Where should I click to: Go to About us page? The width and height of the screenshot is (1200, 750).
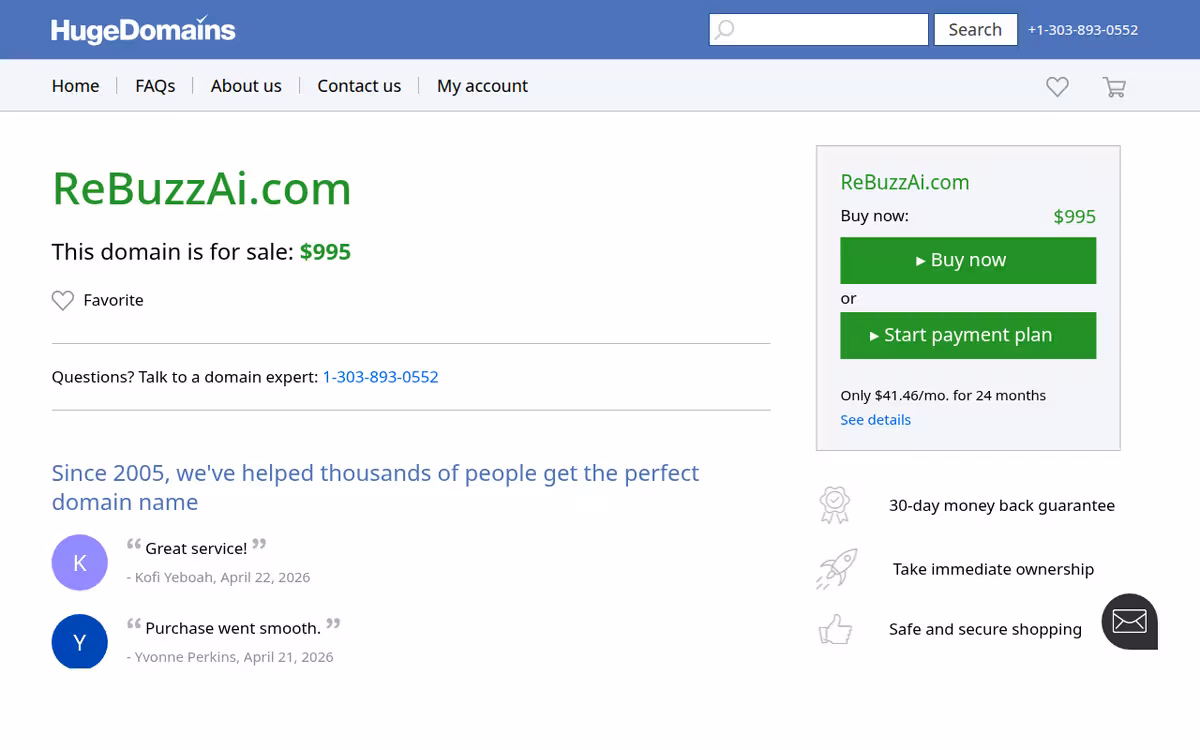246,86
